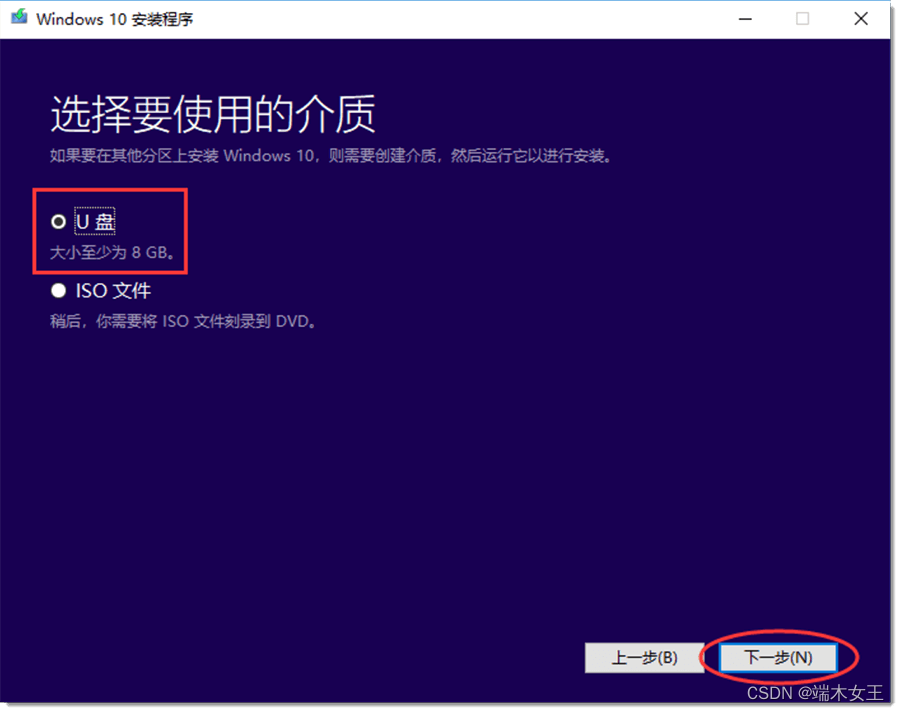Image resolution: width=900 pixels, height=712 pixels.
Task: Click the heading 选择要使用的介质
Action: (213, 114)
